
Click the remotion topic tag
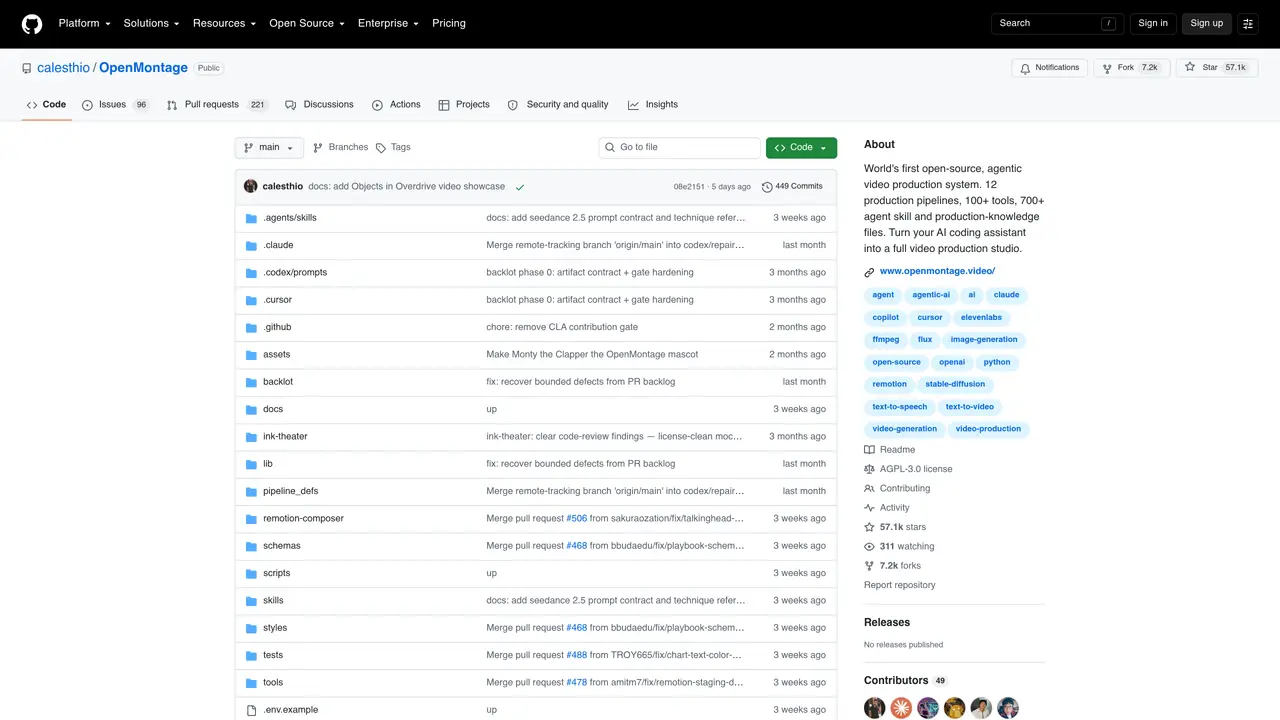tap(889, 384)
